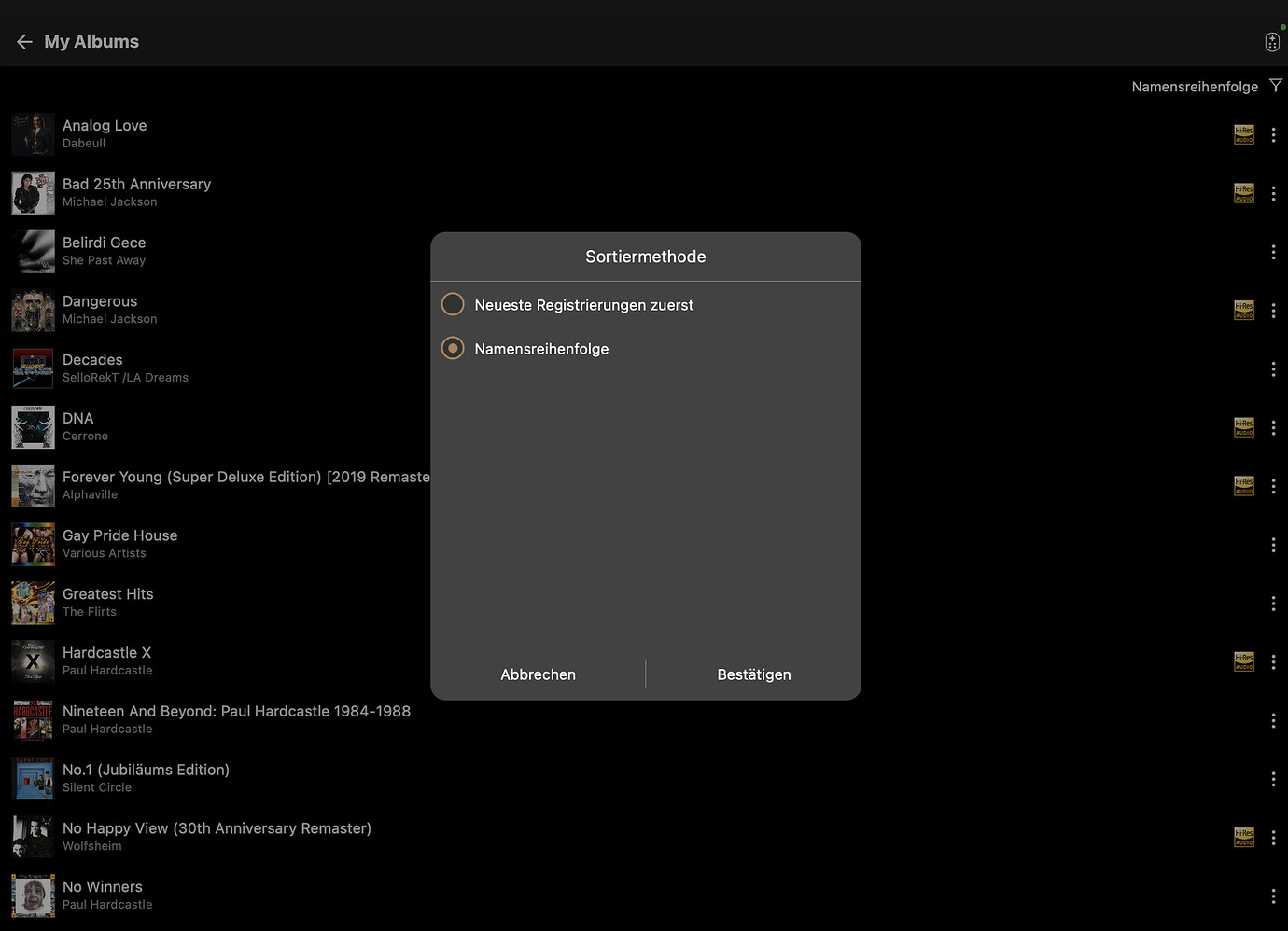The image size is (1288, 931).
Task: Open the Decades album cover thumbnail
Action: [x=33, y=369]
